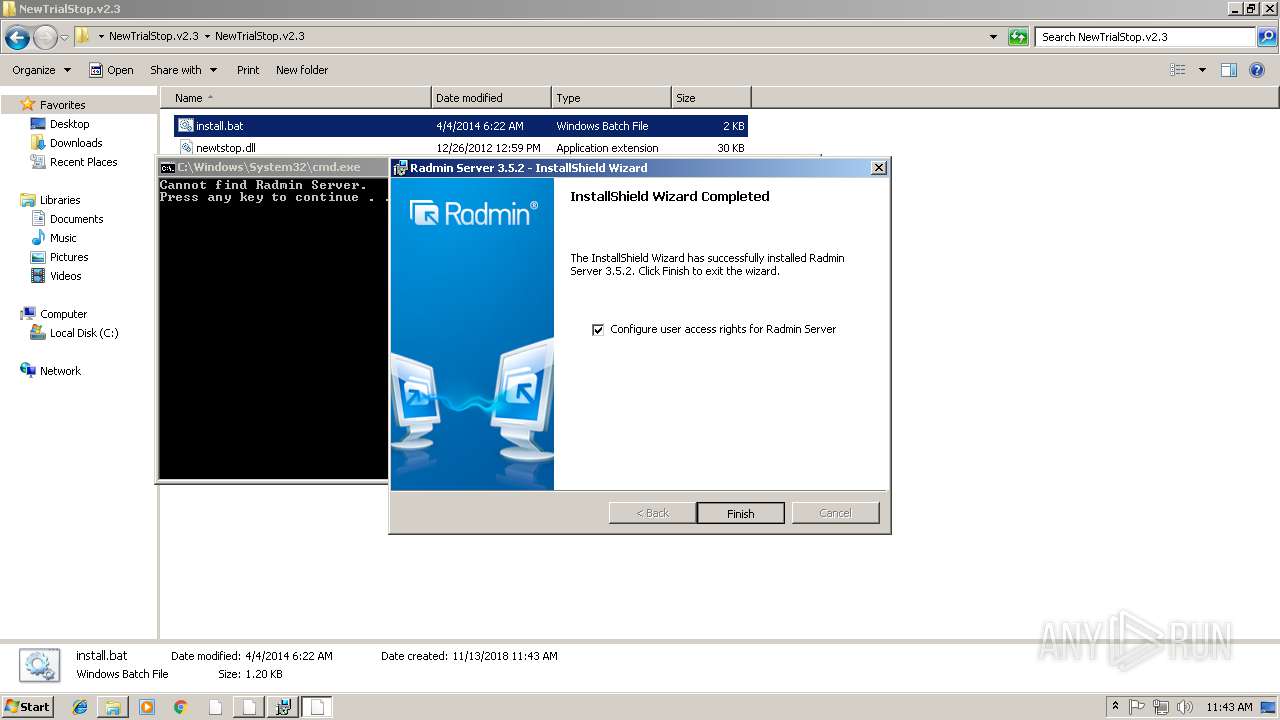Viewport: 1280px width, 720px height.
Task: Launch Google Chrome from the taskbar
Action: click(x=181, y=707)
